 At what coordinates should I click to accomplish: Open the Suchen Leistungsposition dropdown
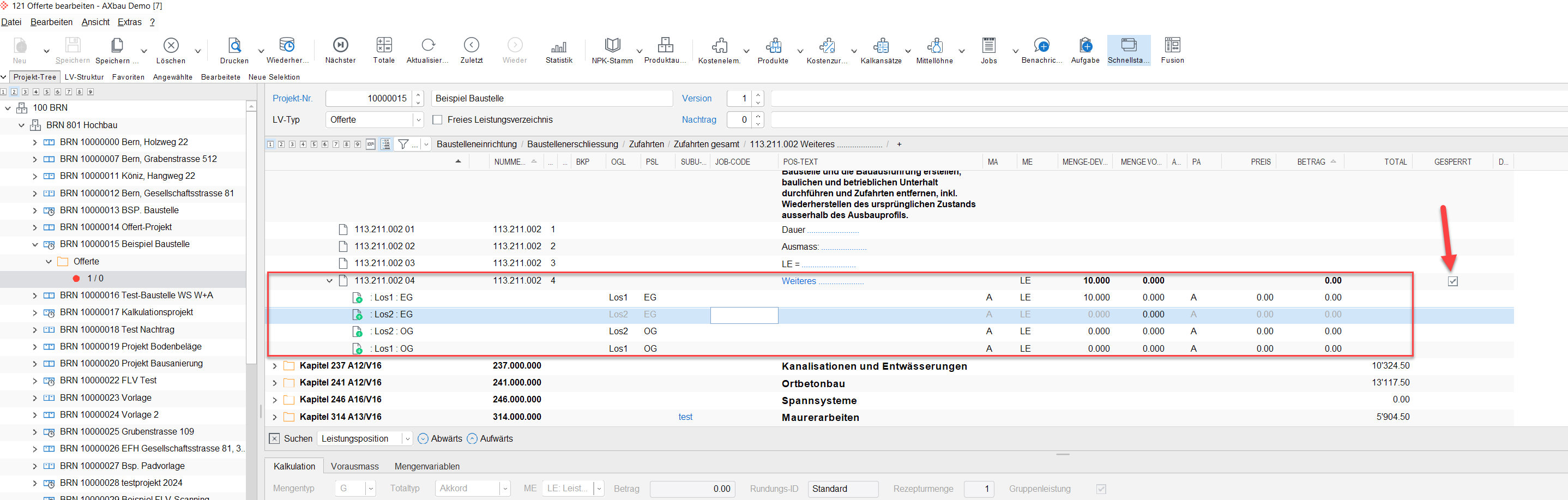[407, 438]
